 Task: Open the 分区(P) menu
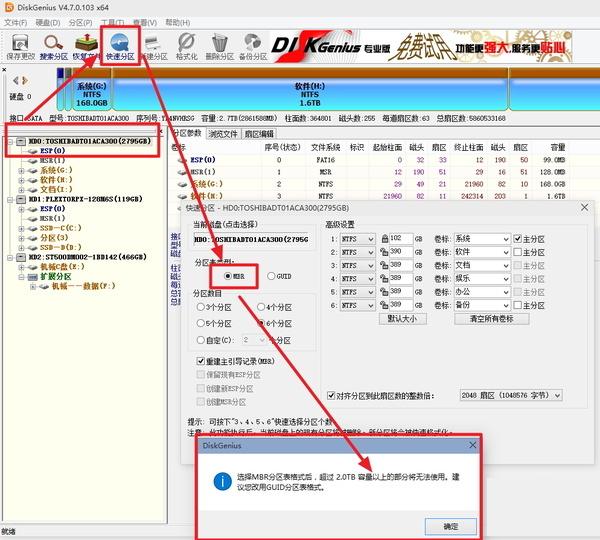click(x=80, y=23)
